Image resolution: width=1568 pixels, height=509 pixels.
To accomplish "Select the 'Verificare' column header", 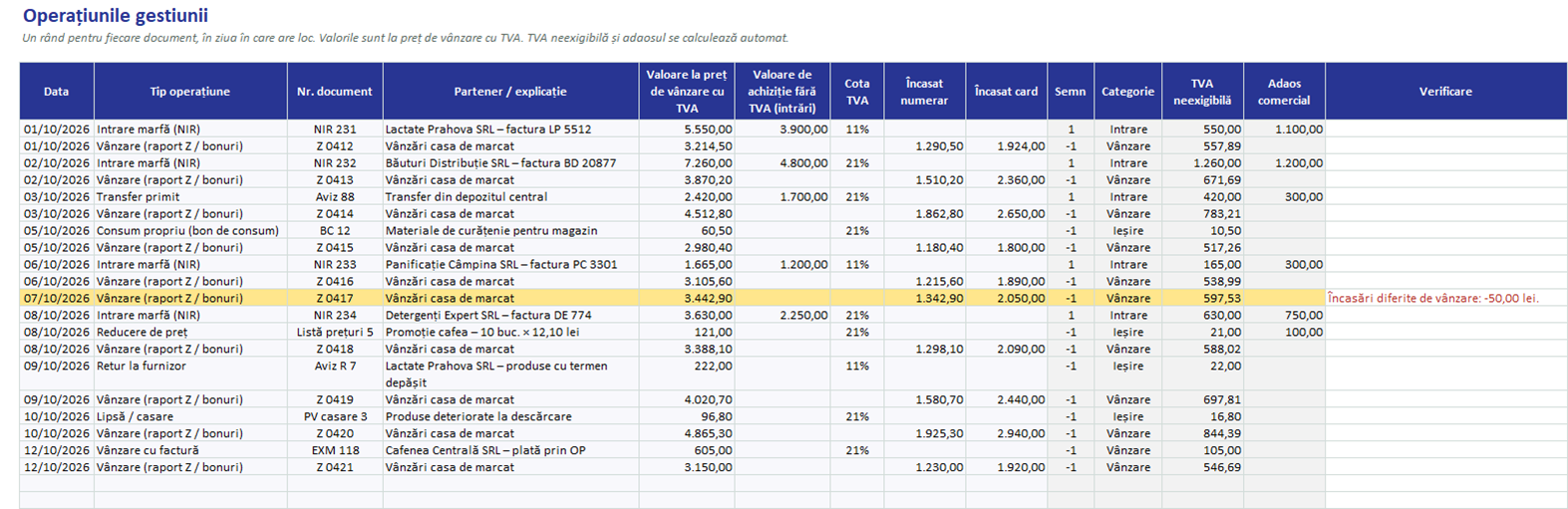I will coord(1446,92).
